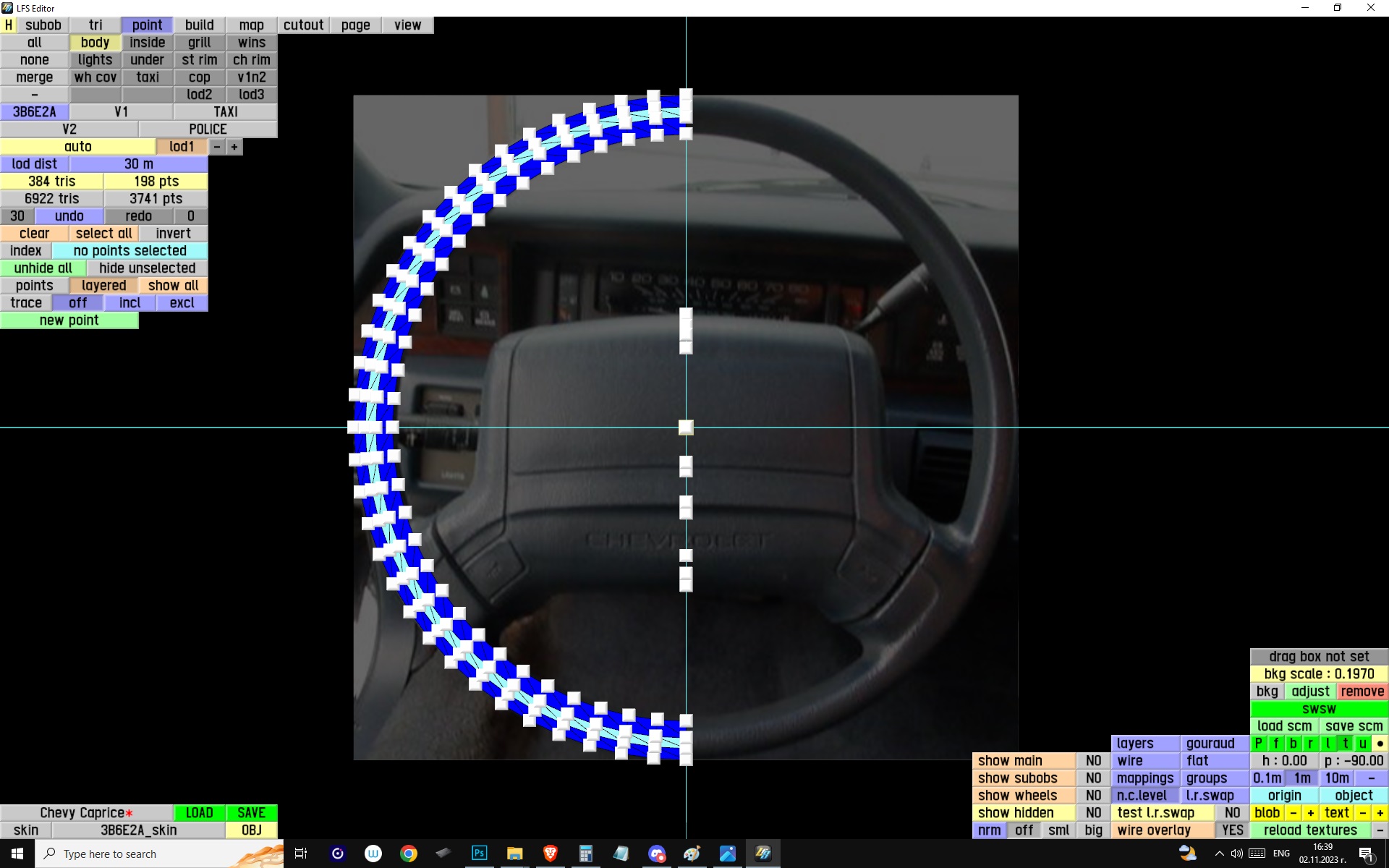
Task: Increase the lod level with plus
Action: click(234, 147)
